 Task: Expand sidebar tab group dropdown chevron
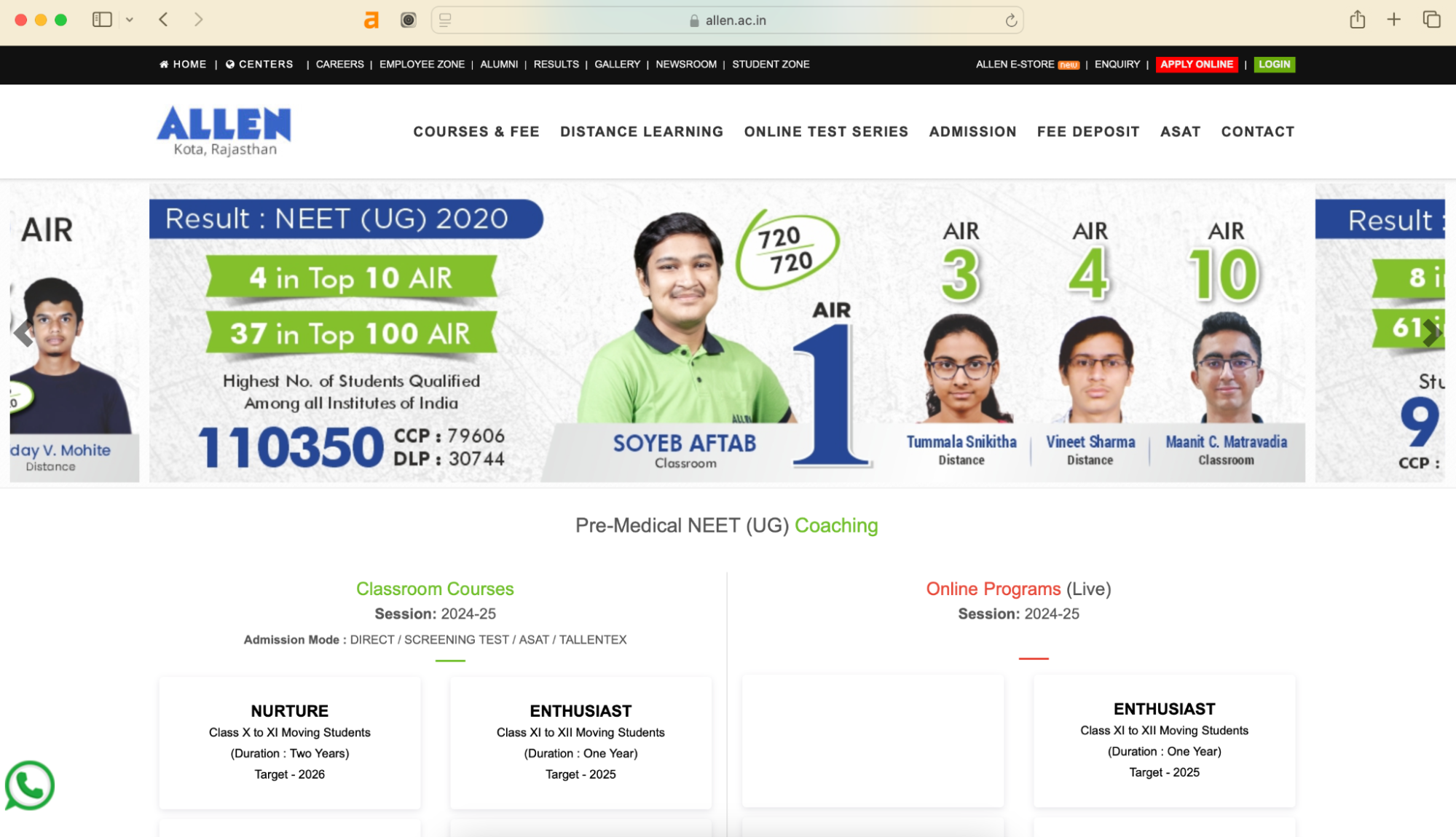tap(130, 20)
